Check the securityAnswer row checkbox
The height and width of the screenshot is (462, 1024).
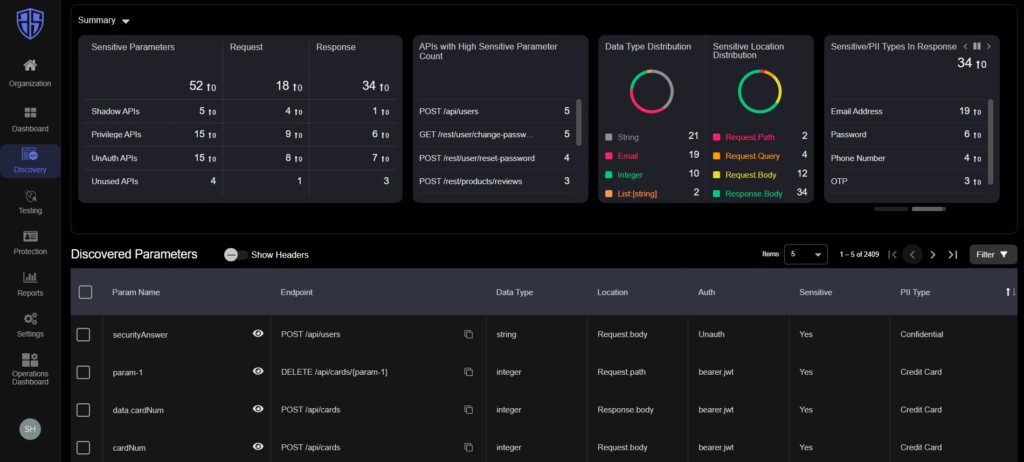pos(83,335)
